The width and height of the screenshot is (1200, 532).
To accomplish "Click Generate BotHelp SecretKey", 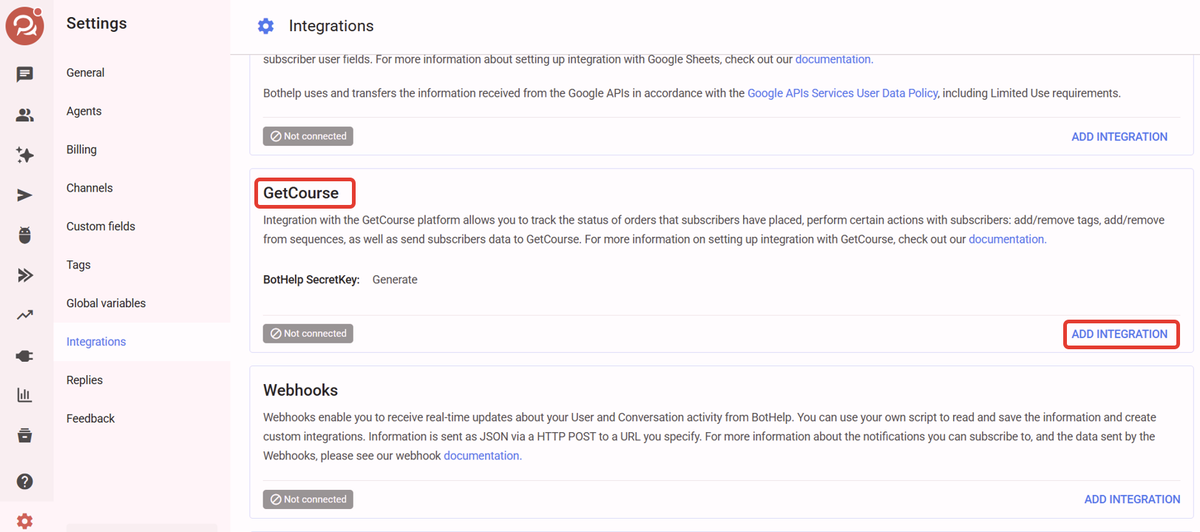I will coord(395,280).
